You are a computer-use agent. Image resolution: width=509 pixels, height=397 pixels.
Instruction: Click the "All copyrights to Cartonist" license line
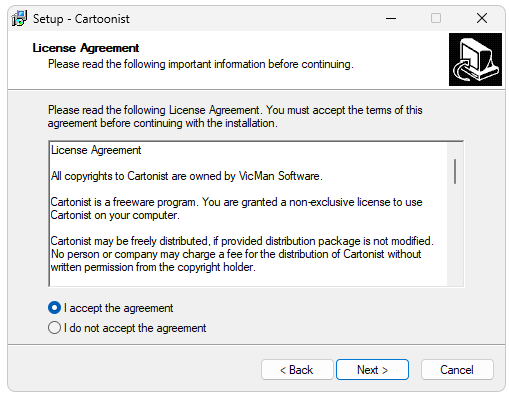pos(187,176)
